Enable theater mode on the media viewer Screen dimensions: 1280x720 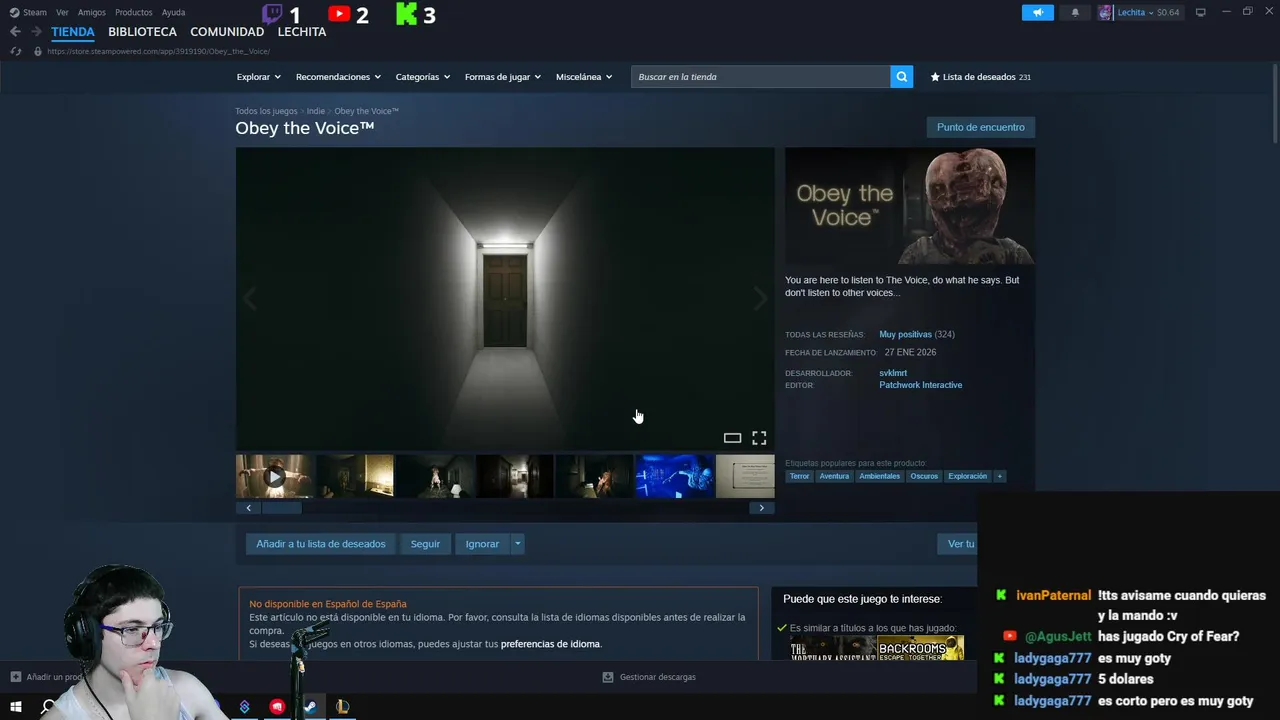[732, 438]
